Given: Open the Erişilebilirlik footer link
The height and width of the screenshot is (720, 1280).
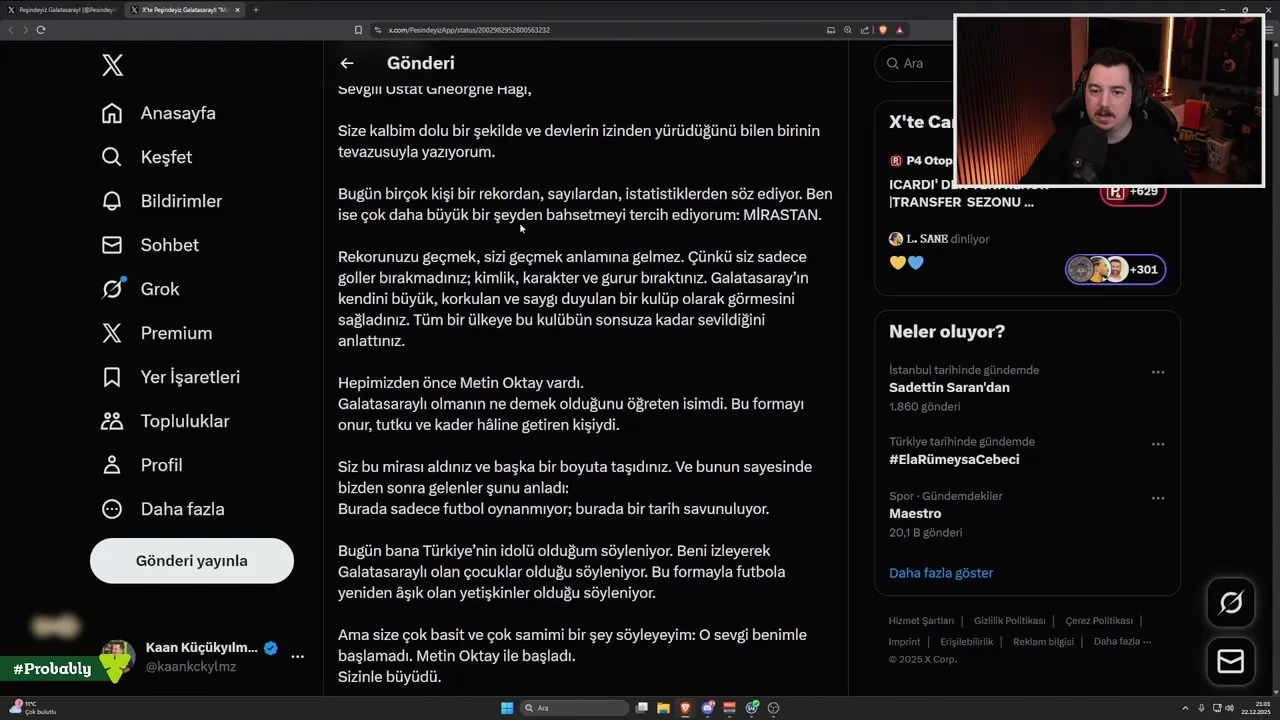Looking at the screenshot, I should pos(966,642).
